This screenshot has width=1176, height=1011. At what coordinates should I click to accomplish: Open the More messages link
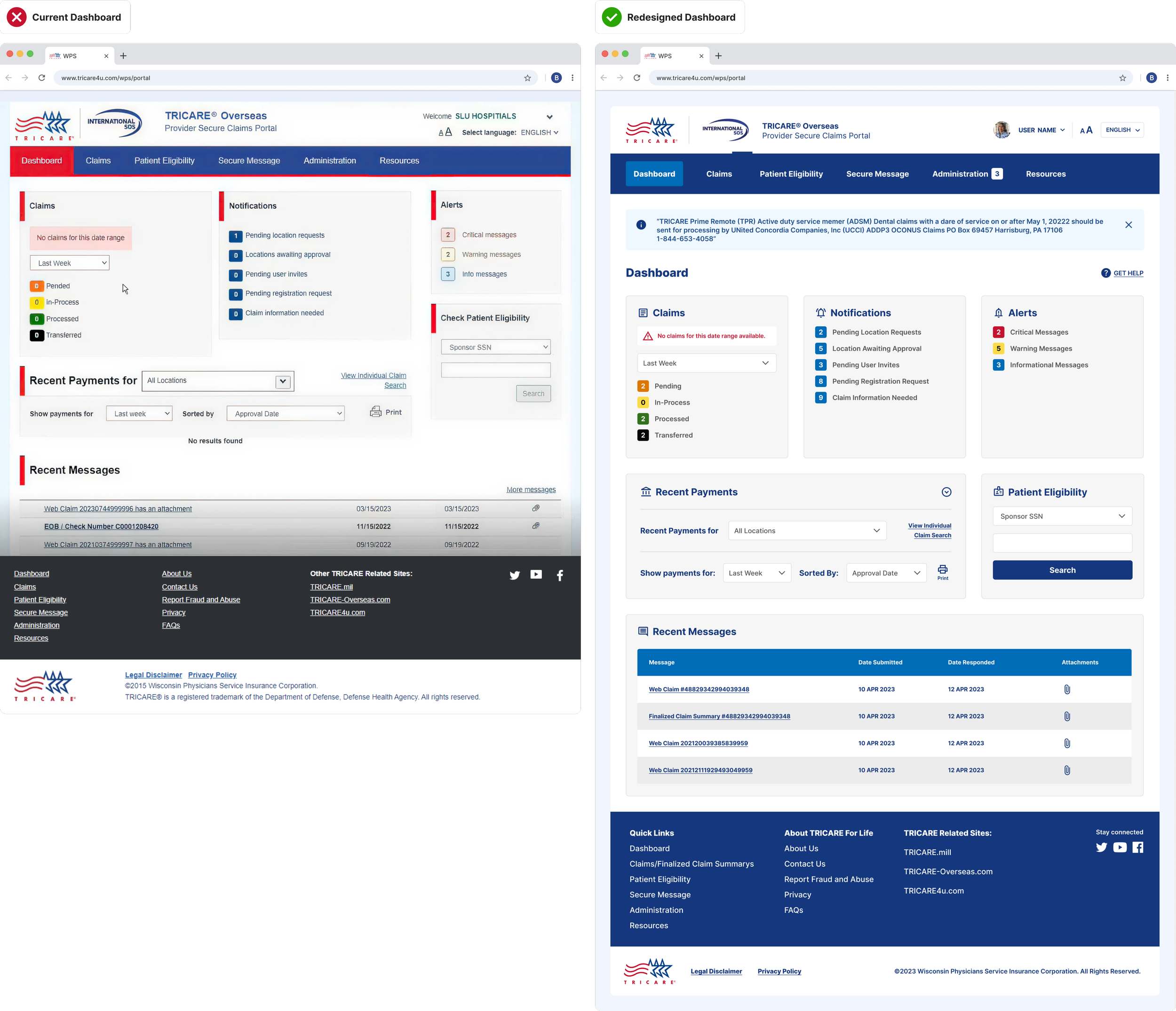tap(531, 490)
